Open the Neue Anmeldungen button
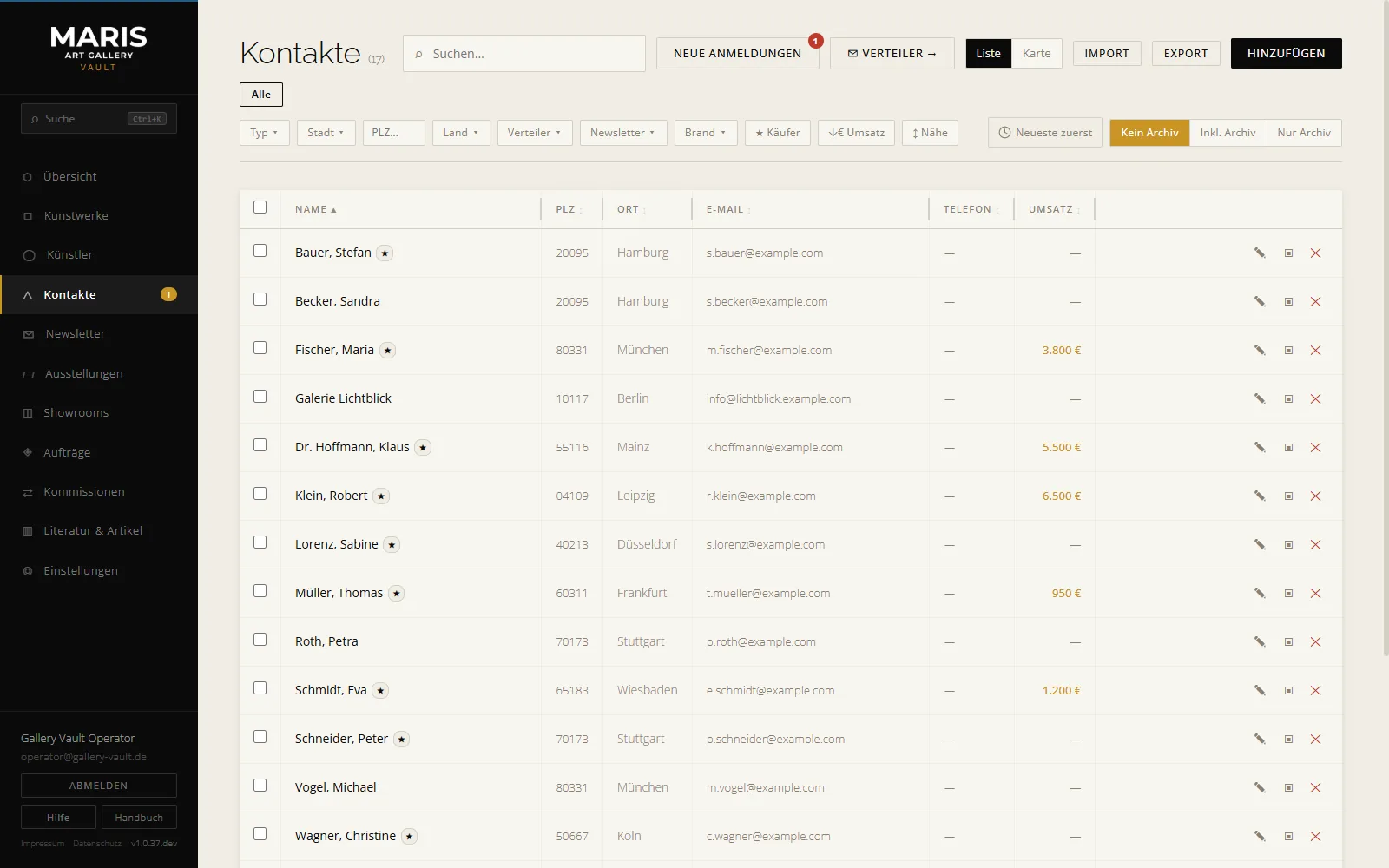 coord(737,54)
